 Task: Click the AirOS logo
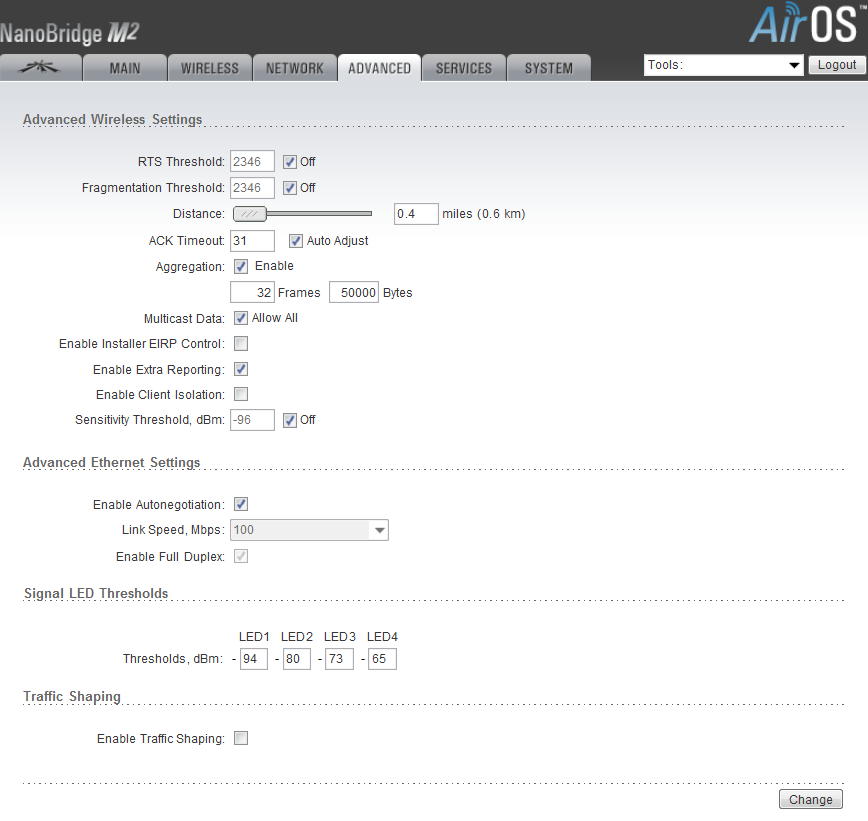coord(807,23)
